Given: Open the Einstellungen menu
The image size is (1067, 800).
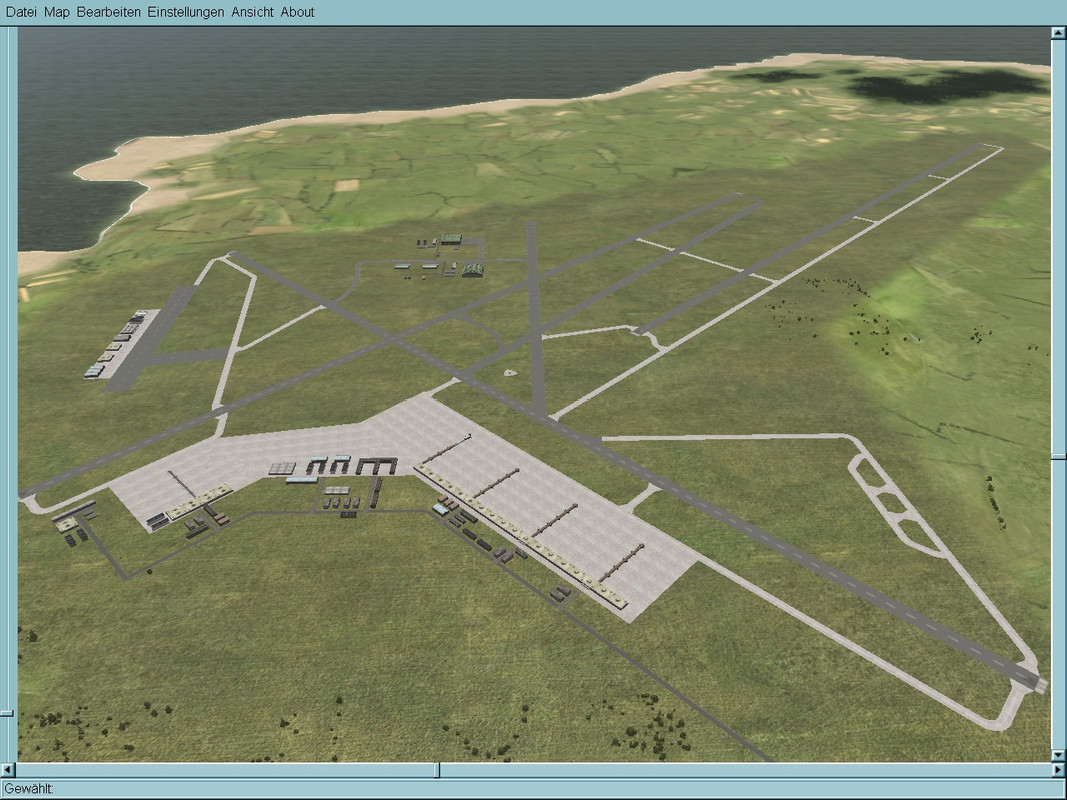Looking at the screenshot, I should (186, 12).
